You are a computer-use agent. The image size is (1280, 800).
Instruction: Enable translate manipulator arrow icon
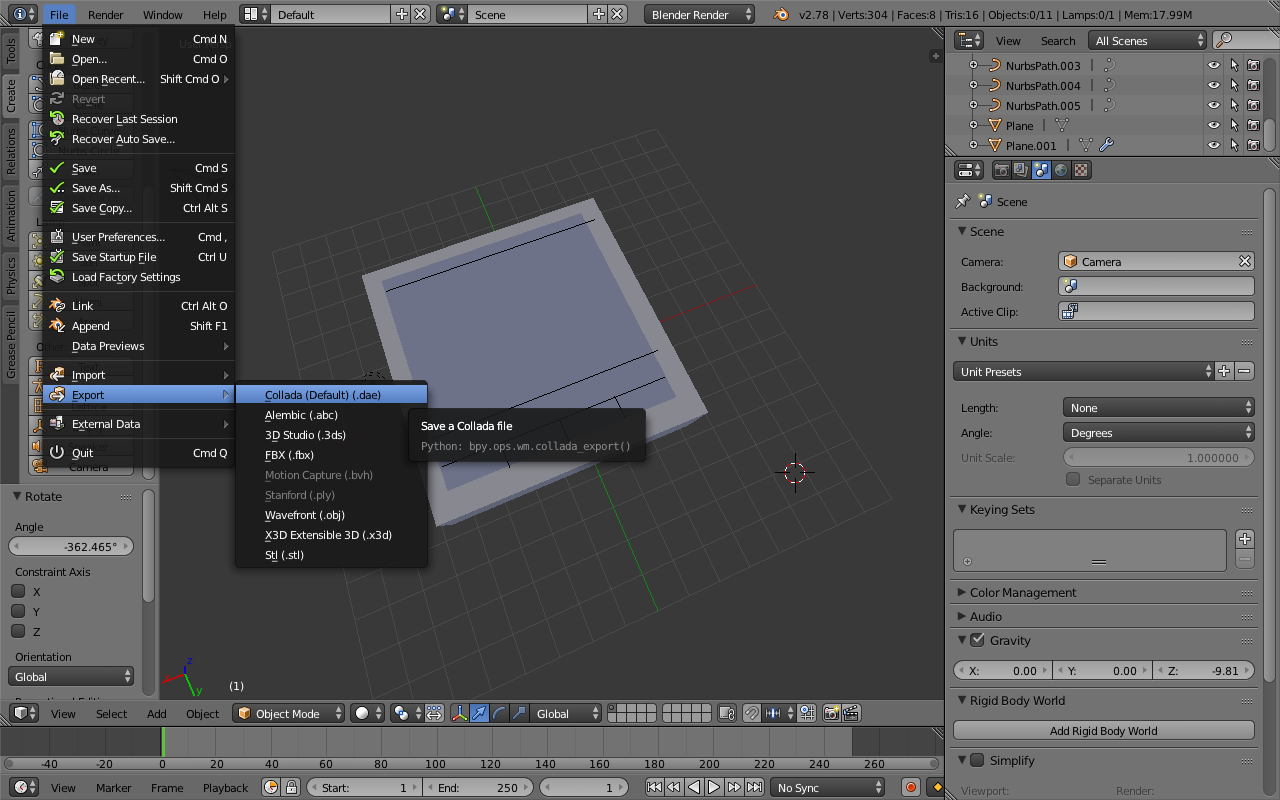pyautogui.click(x=480, y=713)
